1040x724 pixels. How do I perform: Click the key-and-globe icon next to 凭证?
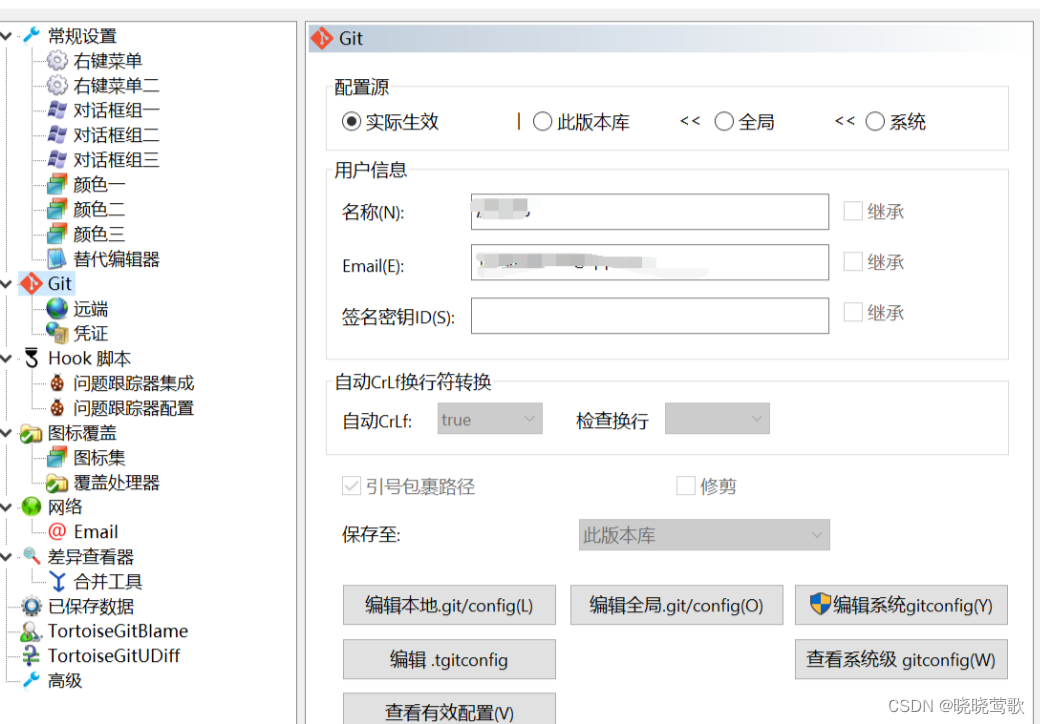(x=57, y=333)
